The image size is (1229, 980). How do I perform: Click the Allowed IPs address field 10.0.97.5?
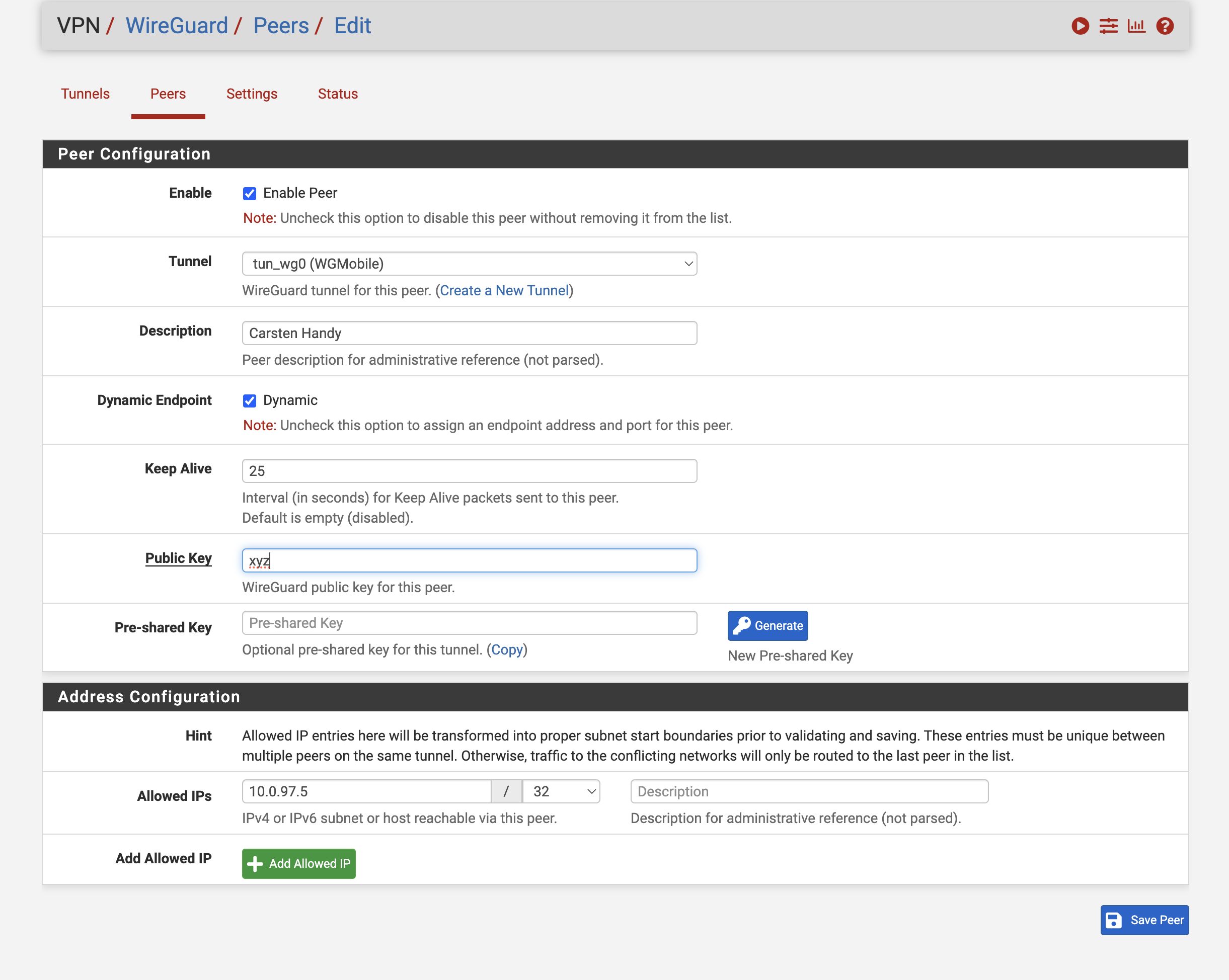point(366,791)
